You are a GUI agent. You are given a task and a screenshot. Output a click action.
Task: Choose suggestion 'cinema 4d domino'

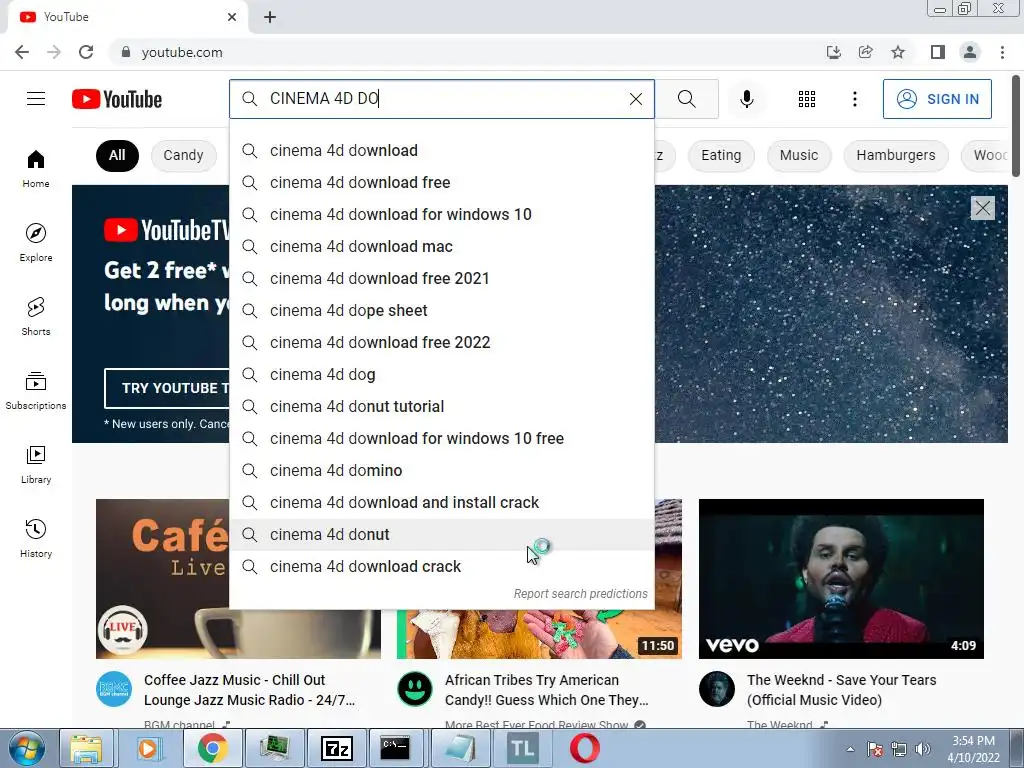point(442,470)
